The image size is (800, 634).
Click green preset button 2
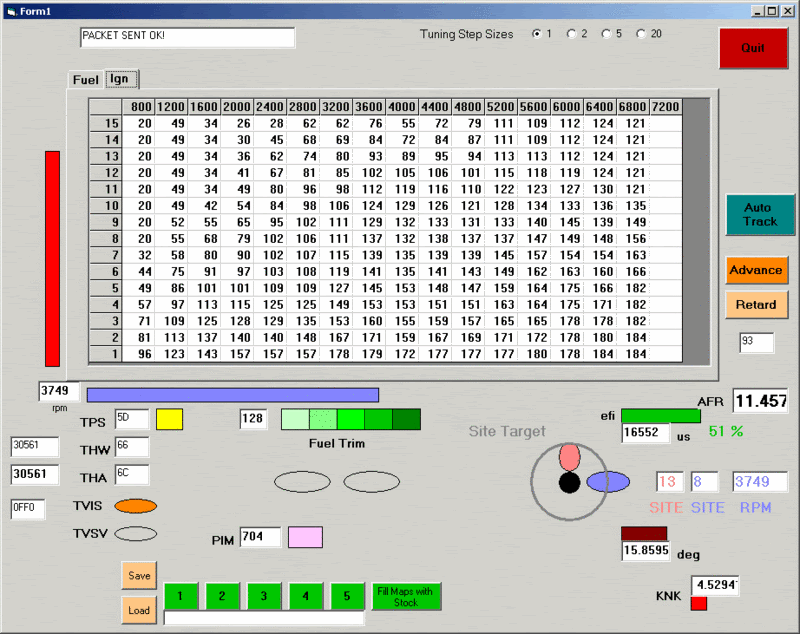pos(222,596)
